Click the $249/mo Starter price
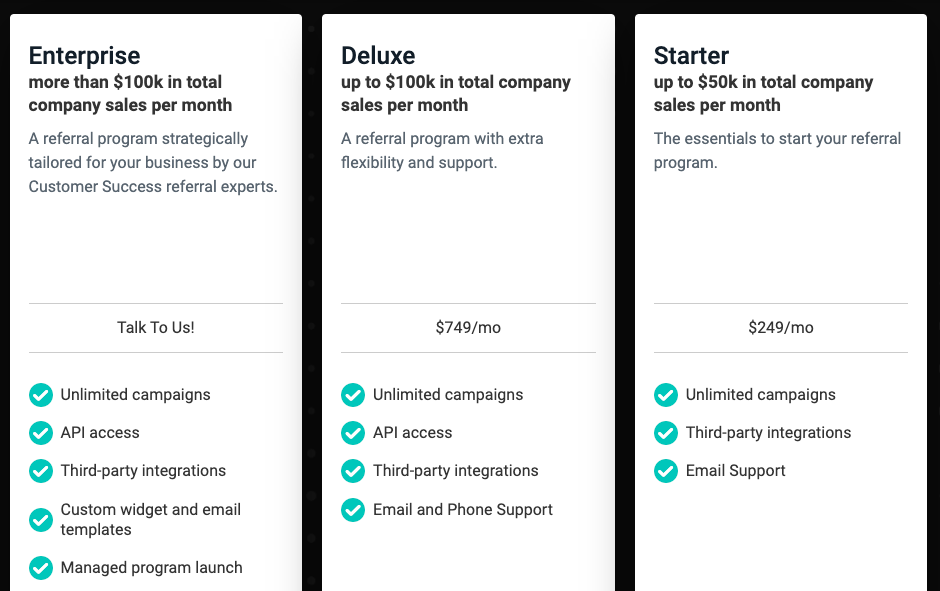Screen dimensions: 940x591 (x=781, y=328)
